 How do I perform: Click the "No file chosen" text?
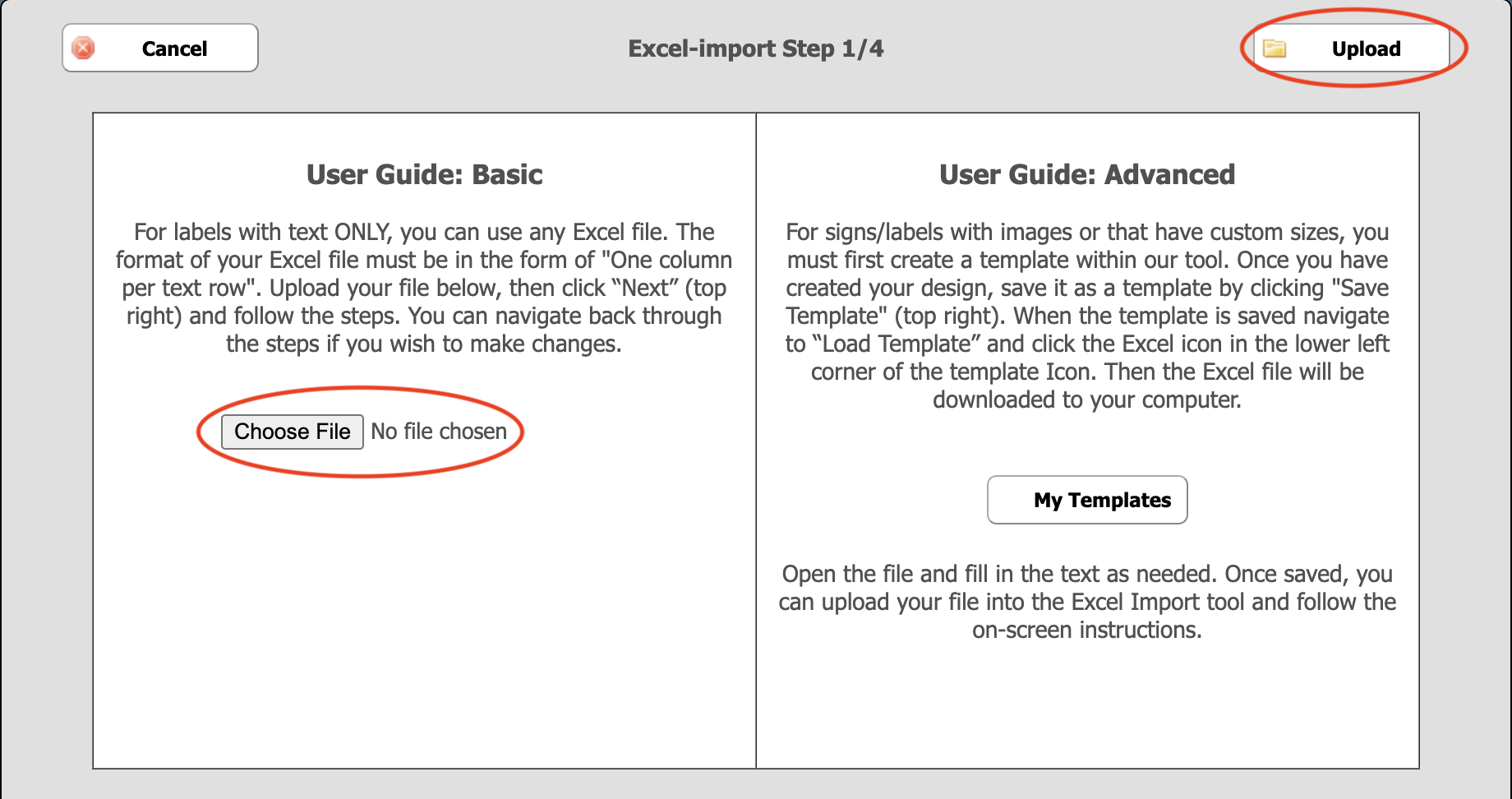click(439, 432)
